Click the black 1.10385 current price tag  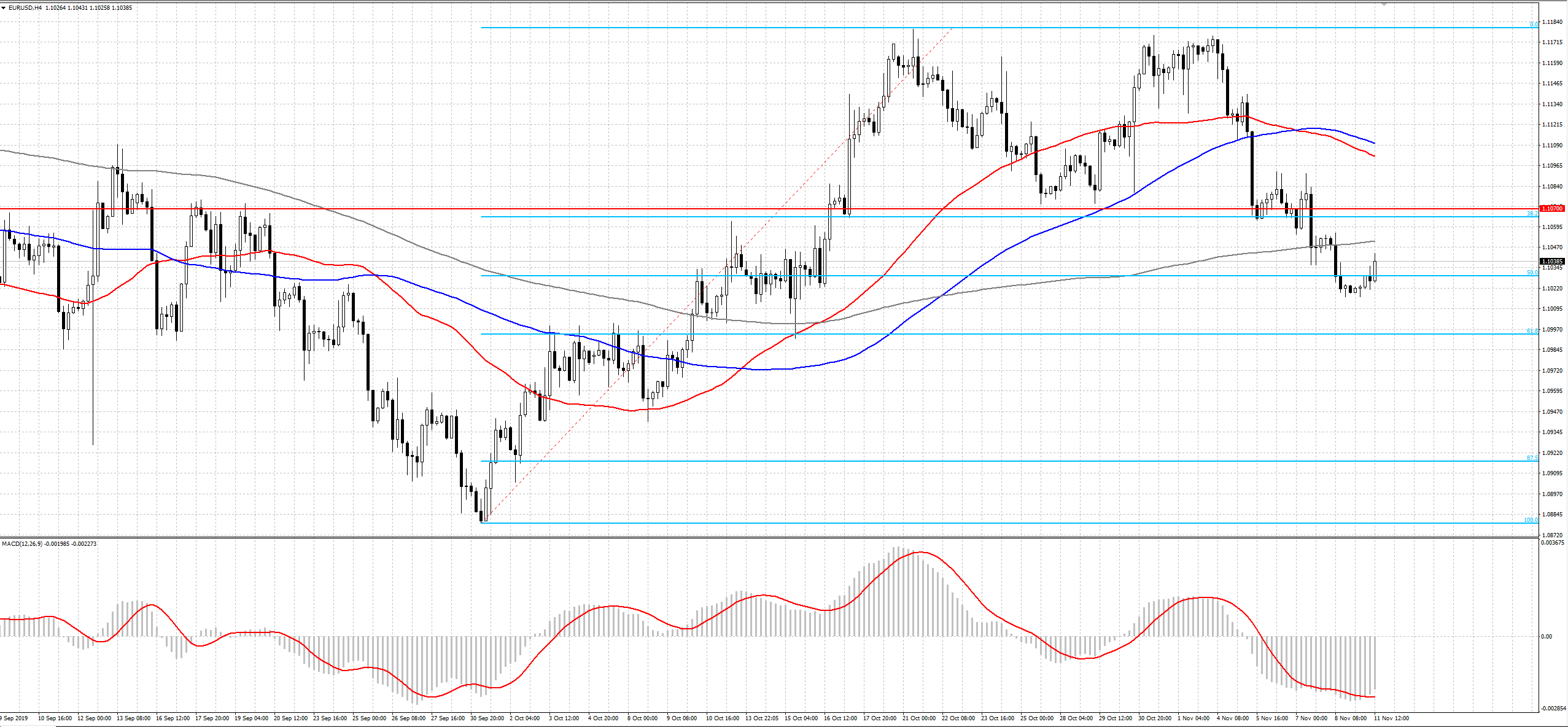tap(1553, 261)
